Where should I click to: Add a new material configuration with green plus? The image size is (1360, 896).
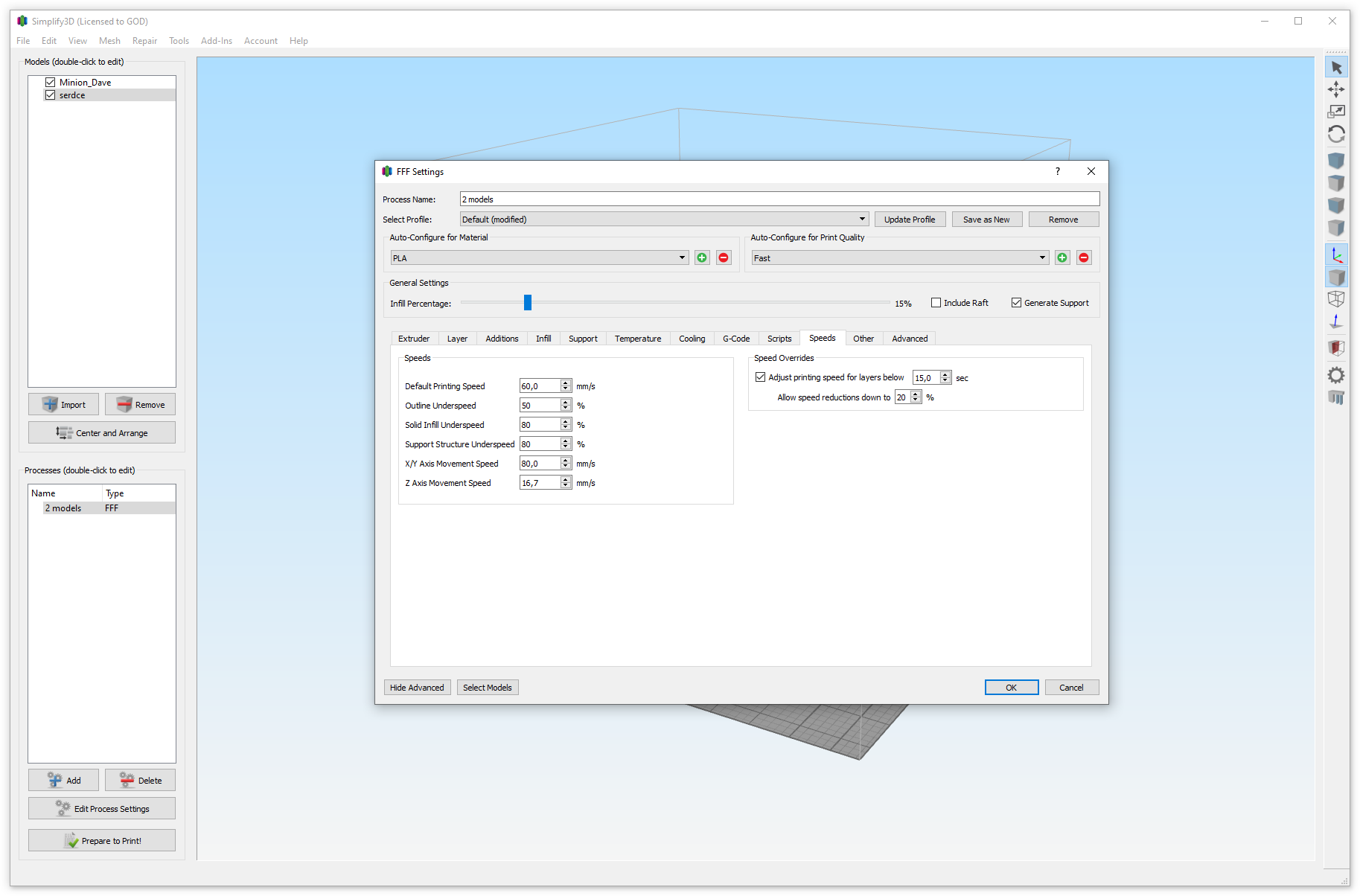coord(702,257)
